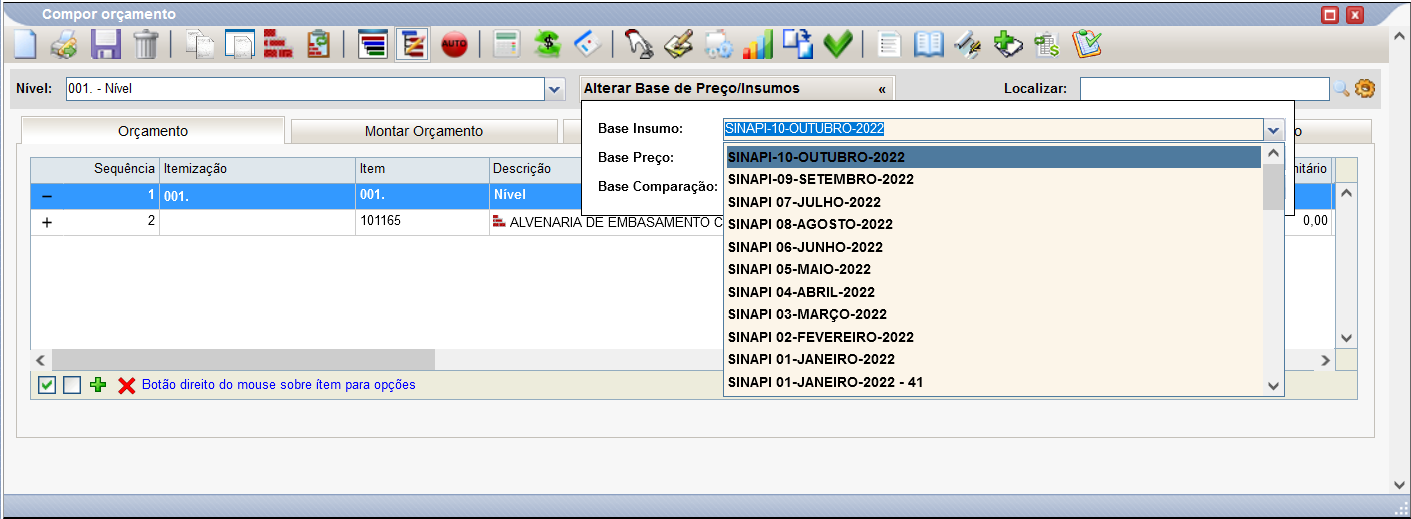Click the green dollar refresh icon
This screenshot has width=1411, height=519.
tap(547, 44)
